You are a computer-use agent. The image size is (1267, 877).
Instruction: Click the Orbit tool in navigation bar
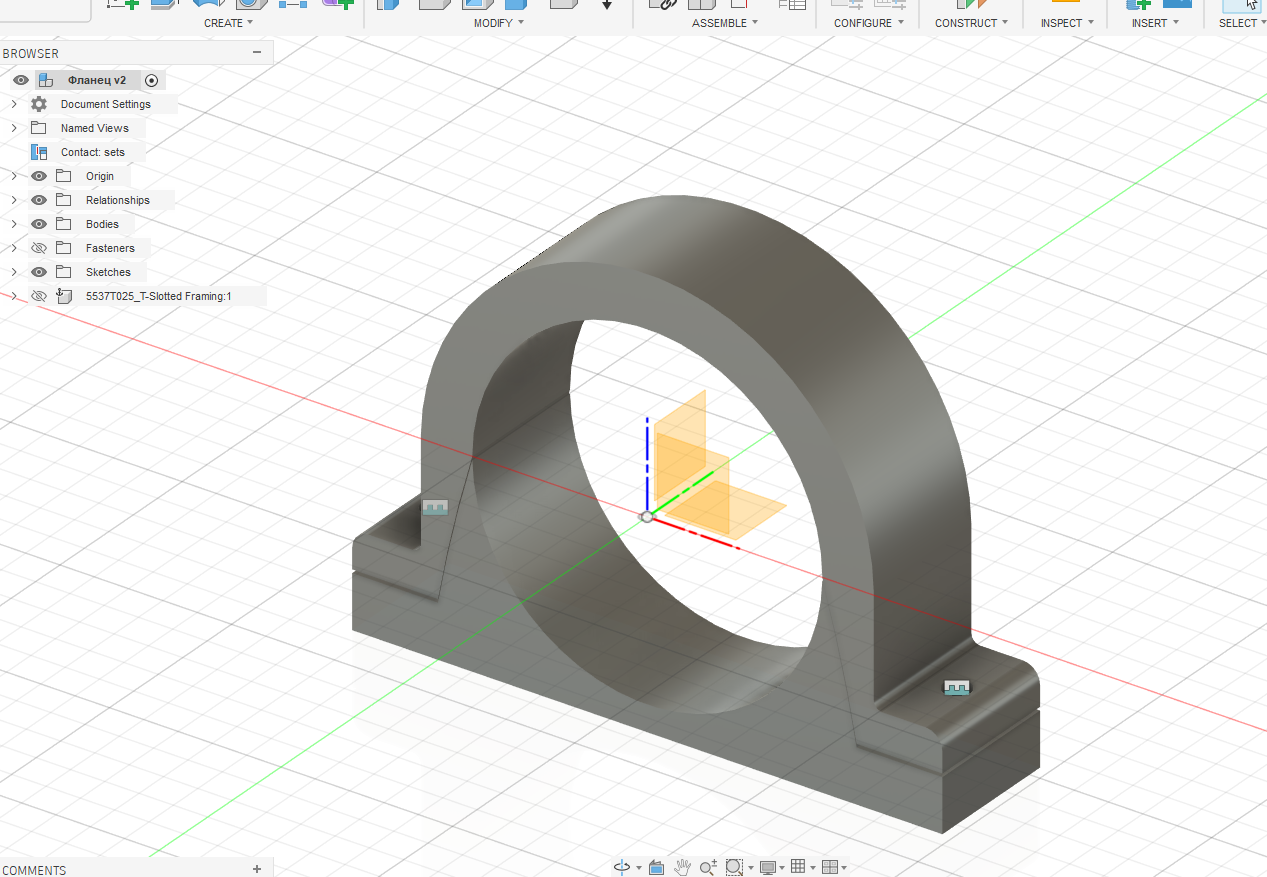(x=622, y=867)
